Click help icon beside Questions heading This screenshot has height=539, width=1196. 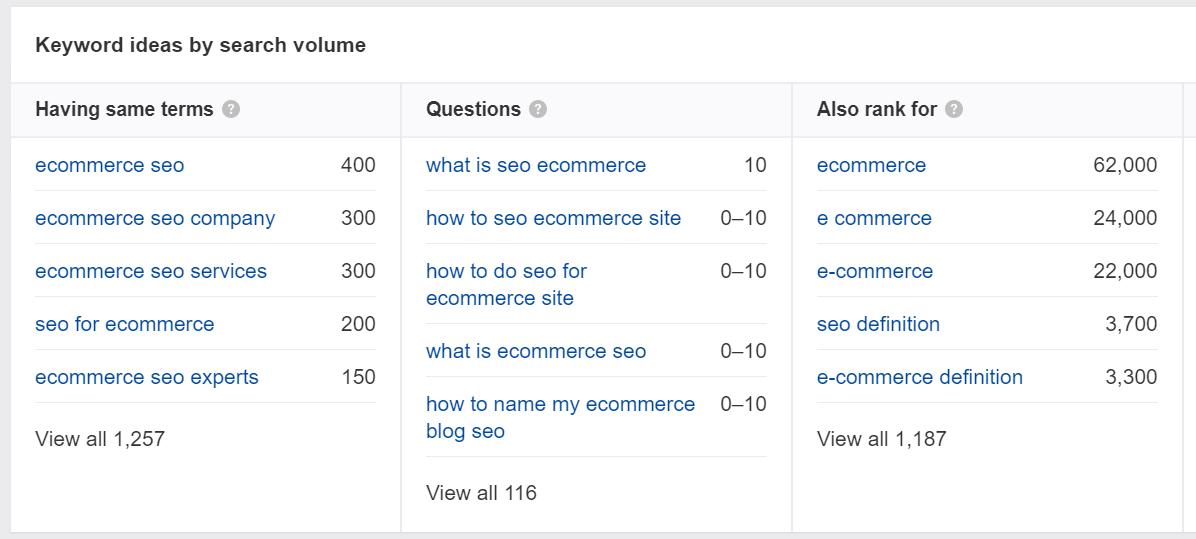(538, 110)
